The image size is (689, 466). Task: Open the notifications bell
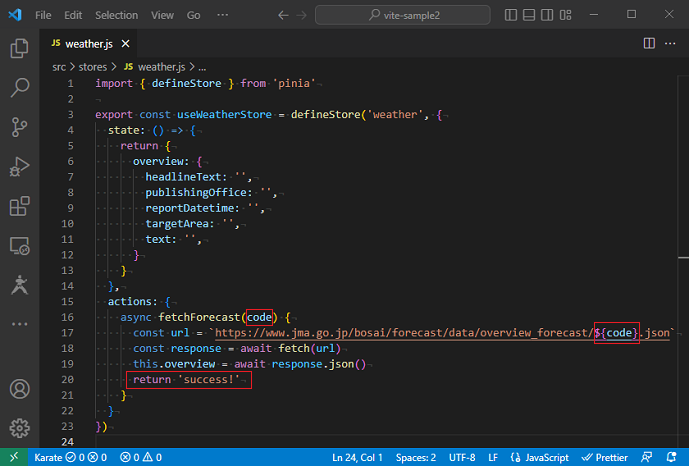tap(671, 457)
